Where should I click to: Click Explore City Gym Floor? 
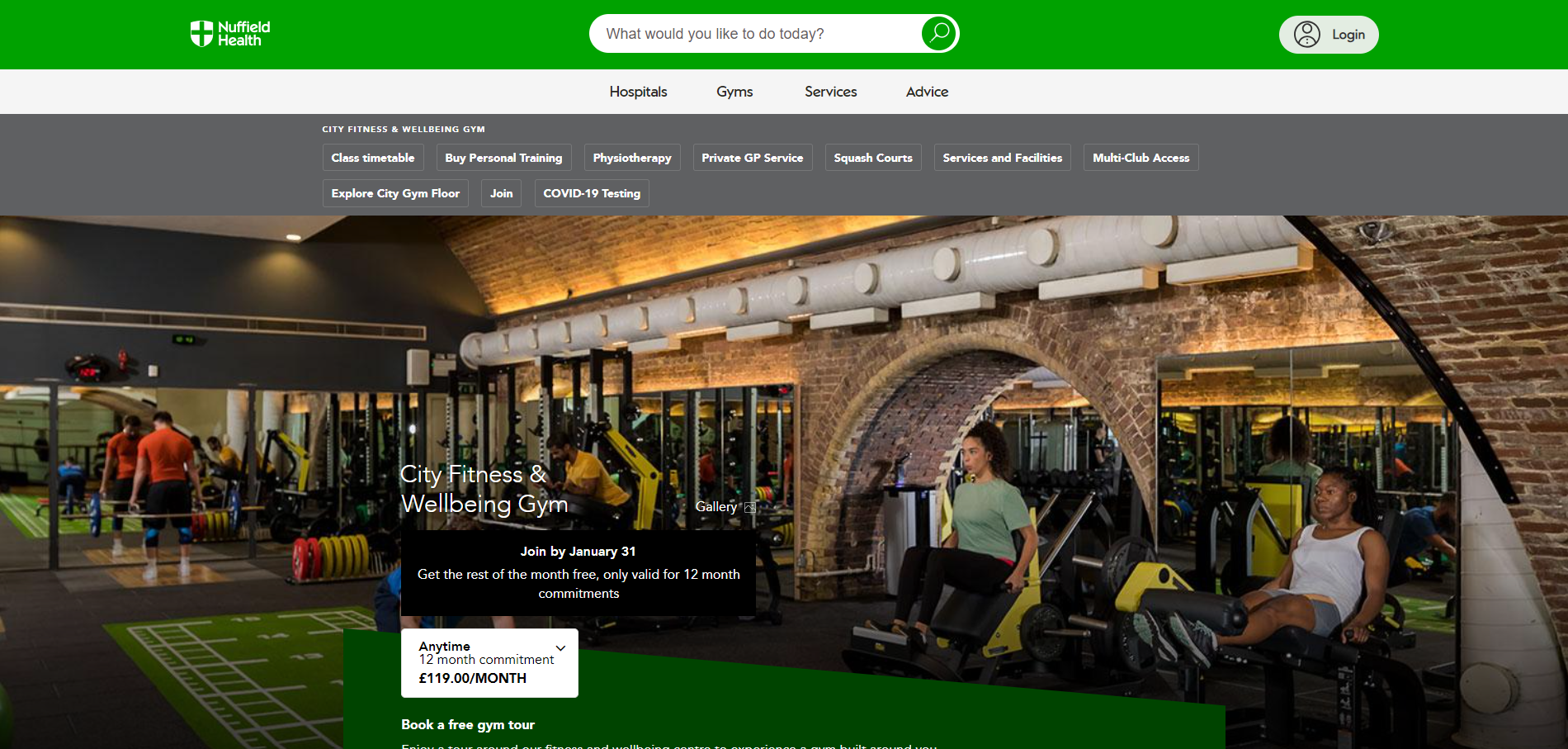pyautogui.click(x=394, y=192)
